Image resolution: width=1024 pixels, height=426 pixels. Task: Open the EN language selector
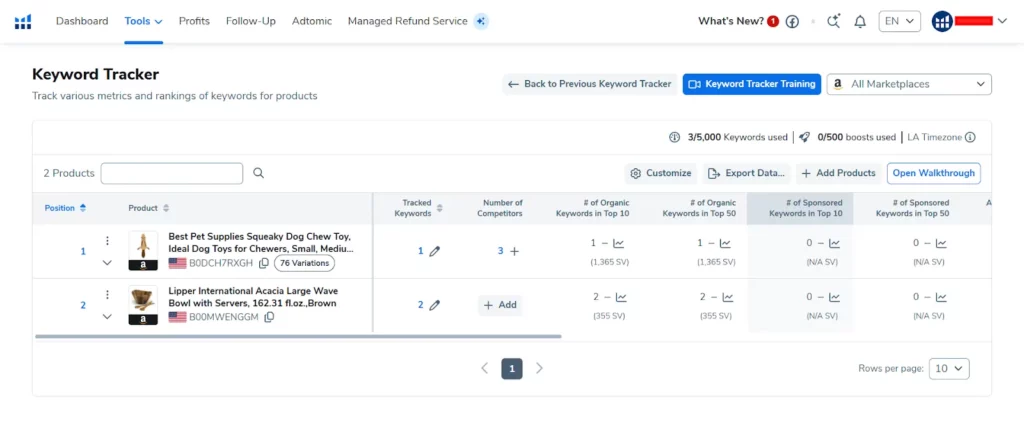[899, 21]
